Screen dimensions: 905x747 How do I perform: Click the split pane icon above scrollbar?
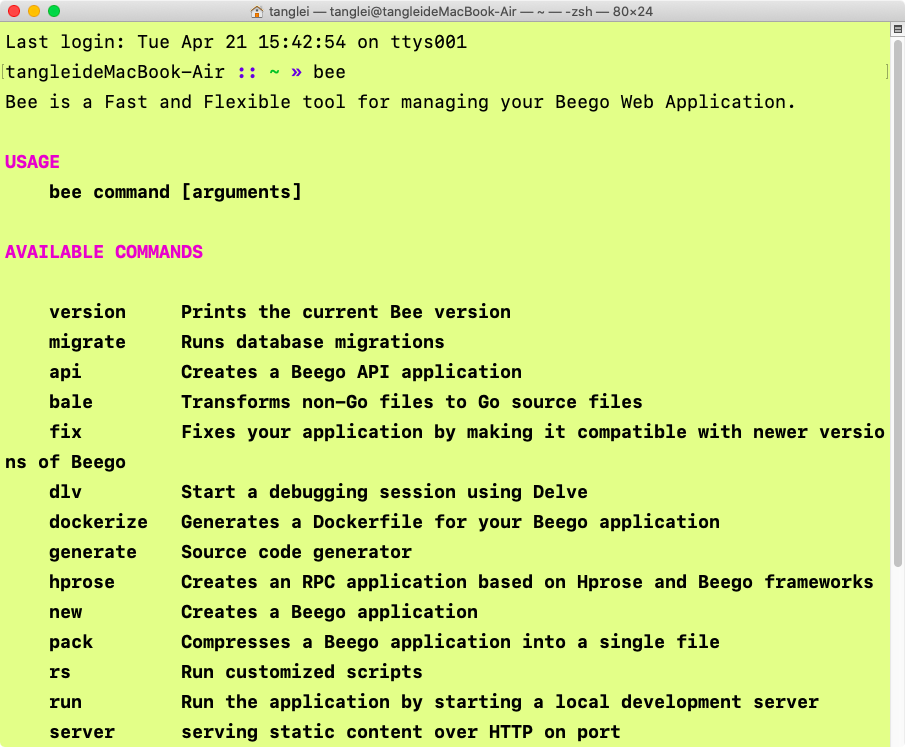click(x=897, y=29)
